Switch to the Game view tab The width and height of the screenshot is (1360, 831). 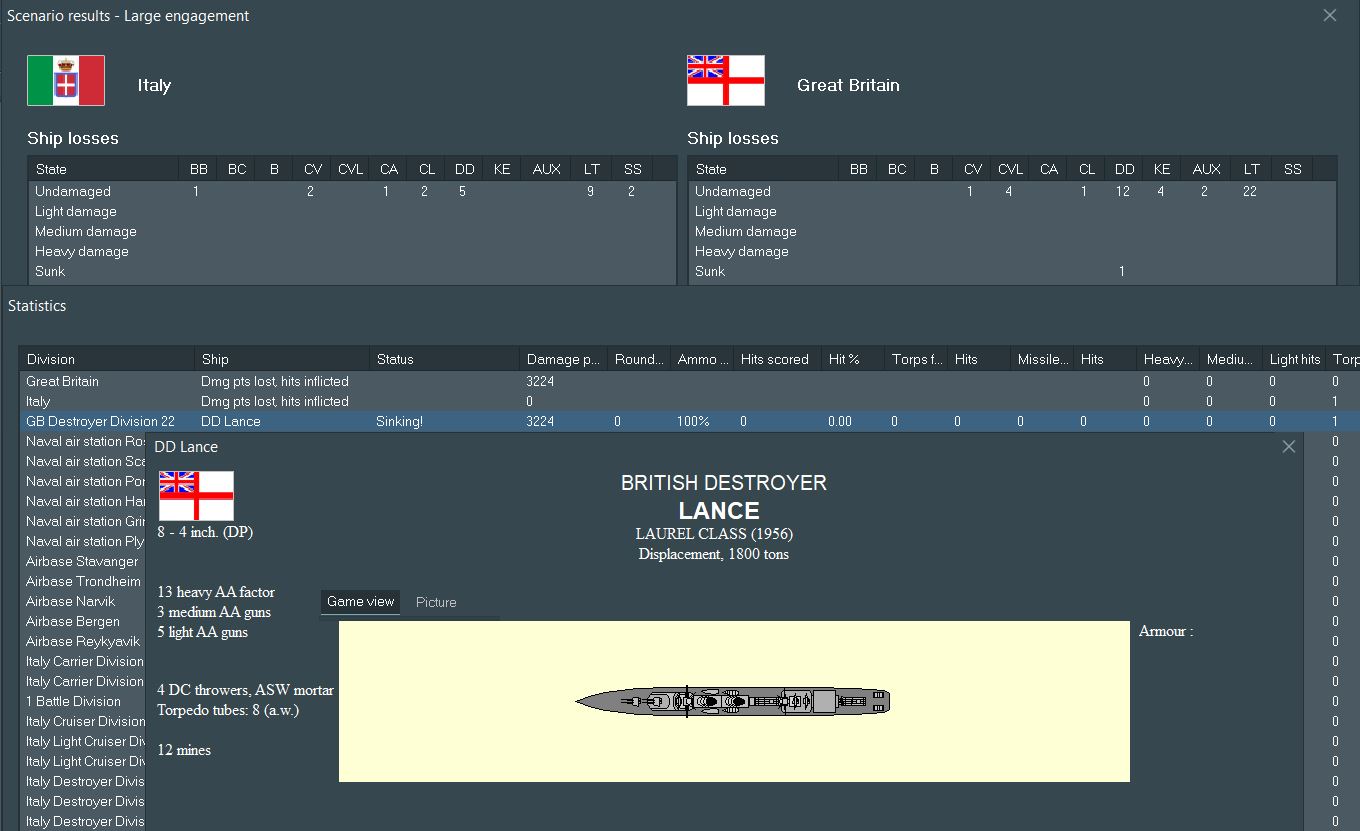360,602
